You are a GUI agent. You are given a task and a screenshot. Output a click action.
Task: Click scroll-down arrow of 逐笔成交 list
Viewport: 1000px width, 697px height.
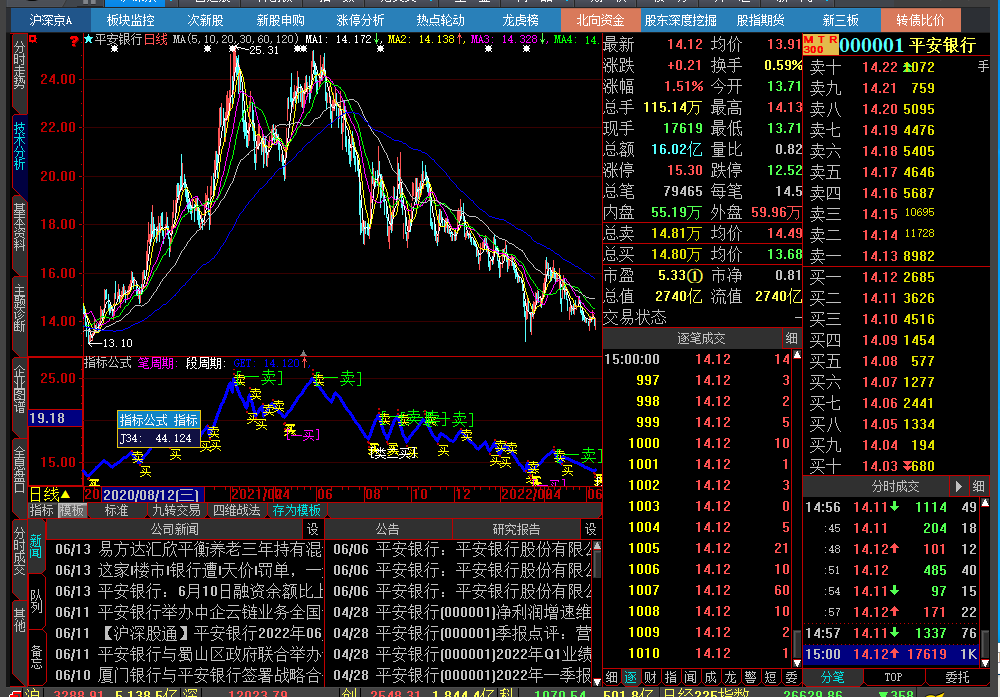click(x=797, y=662)
